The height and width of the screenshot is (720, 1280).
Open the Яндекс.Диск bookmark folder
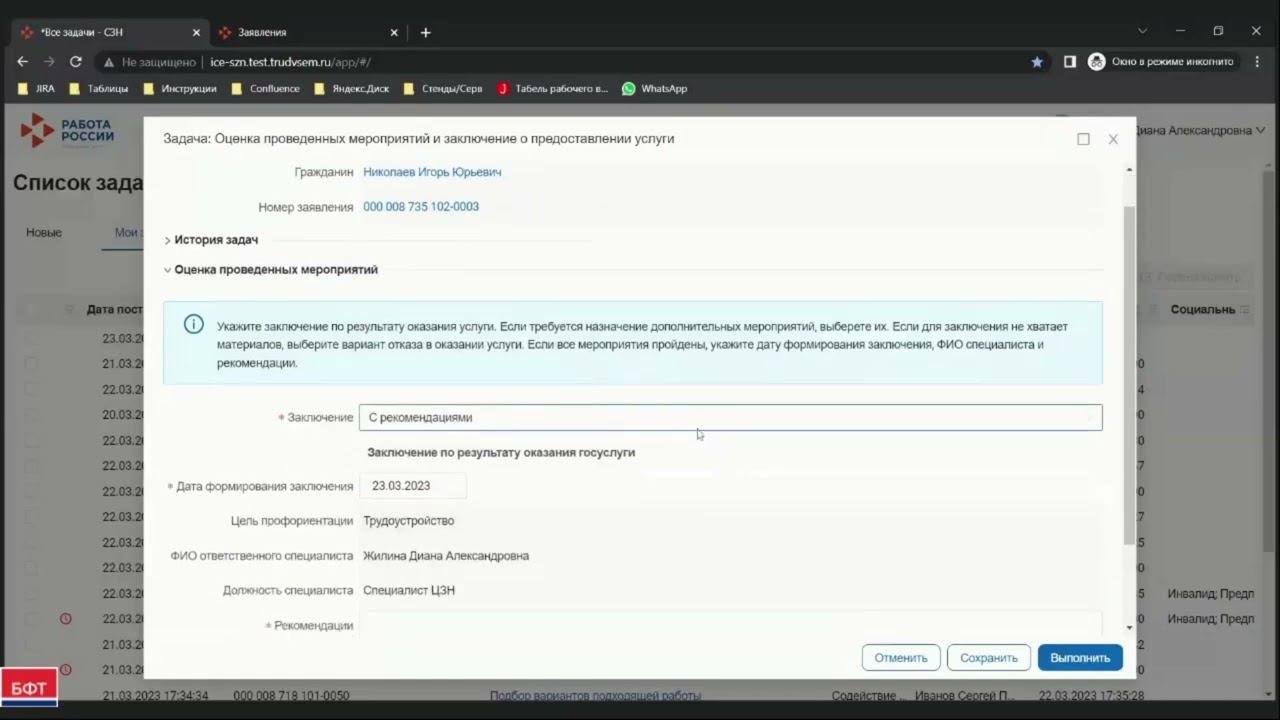point(352,88)
